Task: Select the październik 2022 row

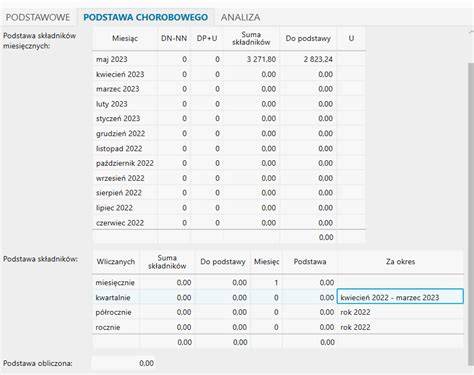Action: (229, 163)
